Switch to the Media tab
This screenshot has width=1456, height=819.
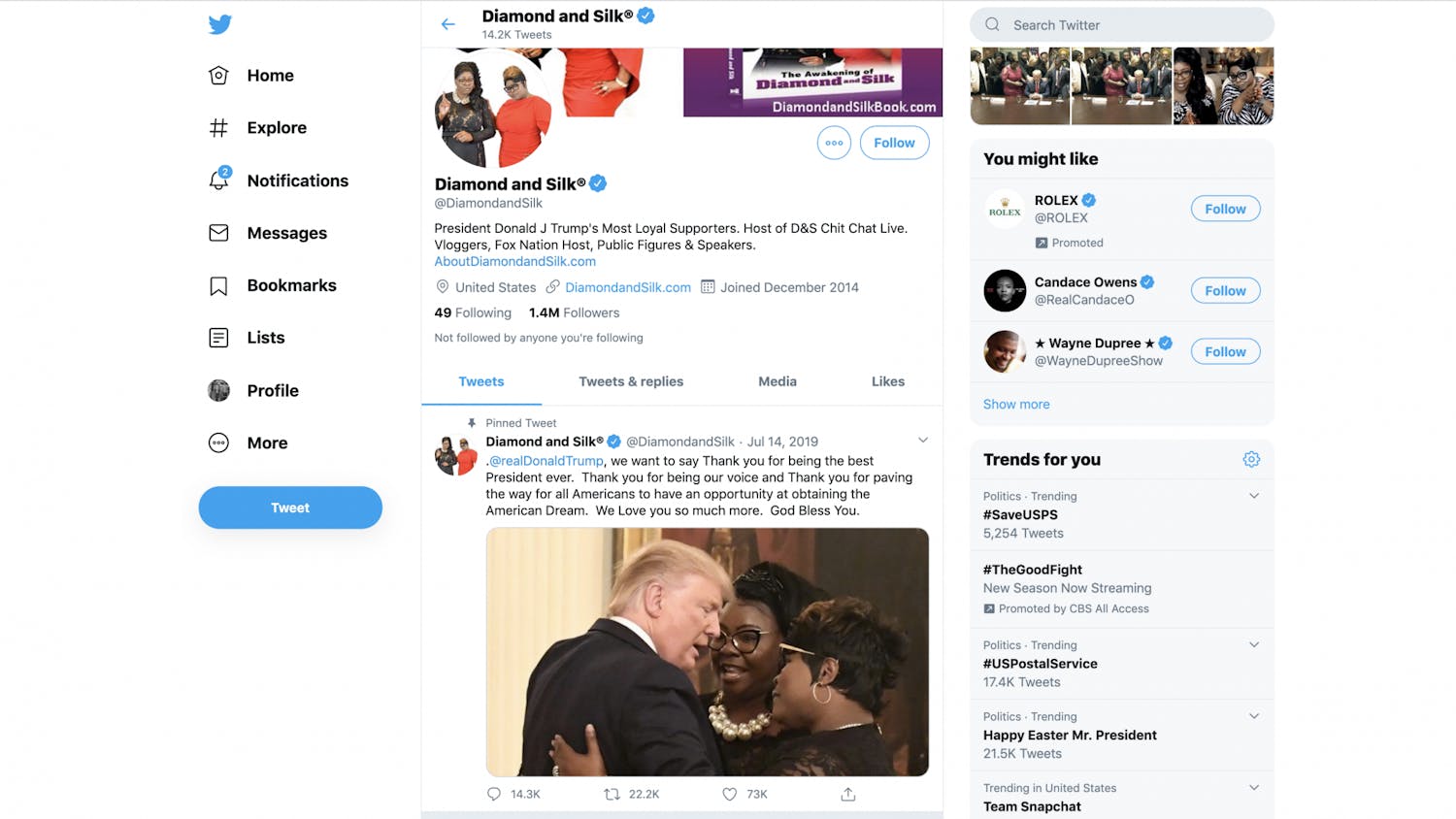pos(778,381)
